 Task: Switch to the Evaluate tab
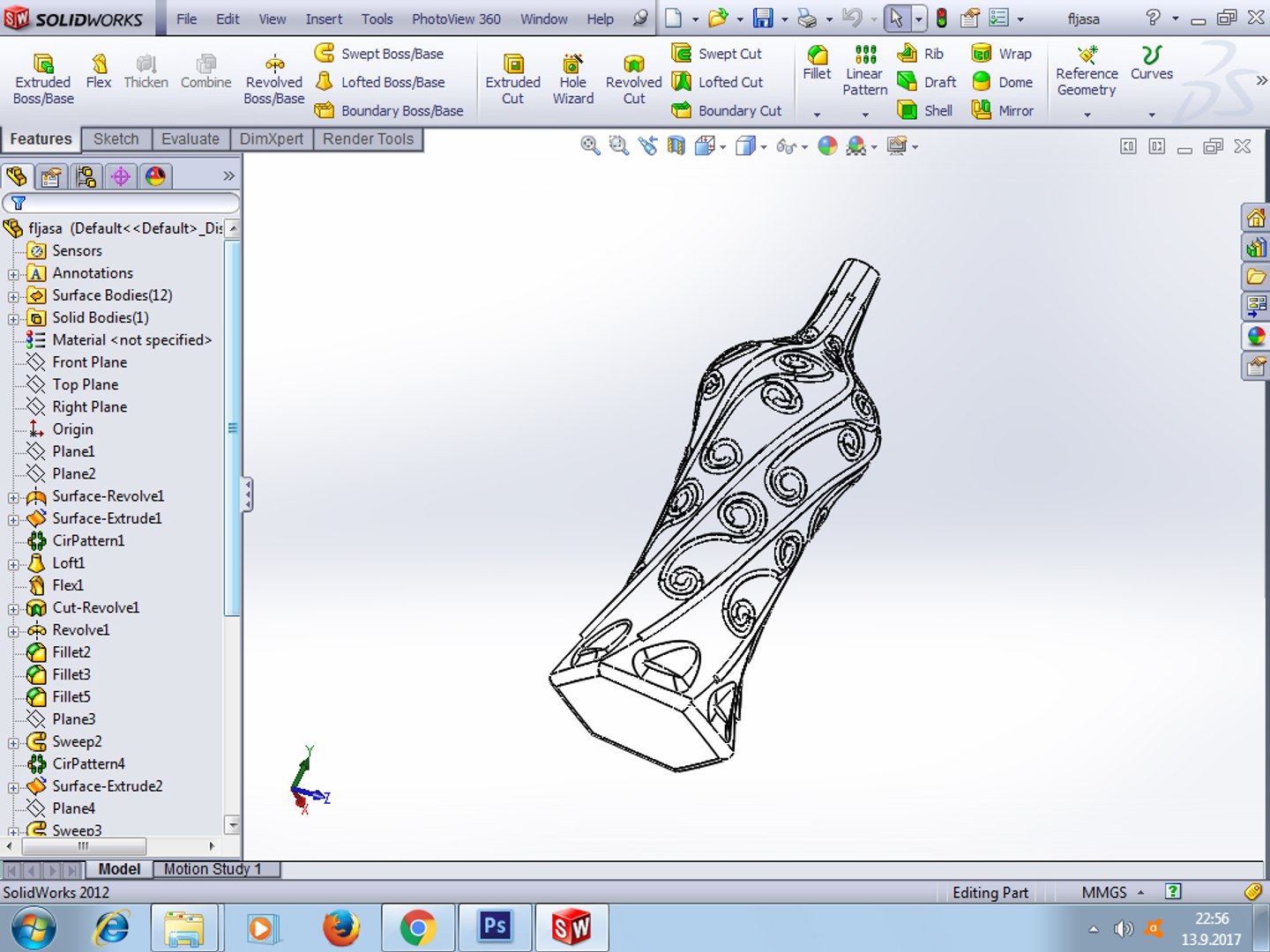click(190, 139)
